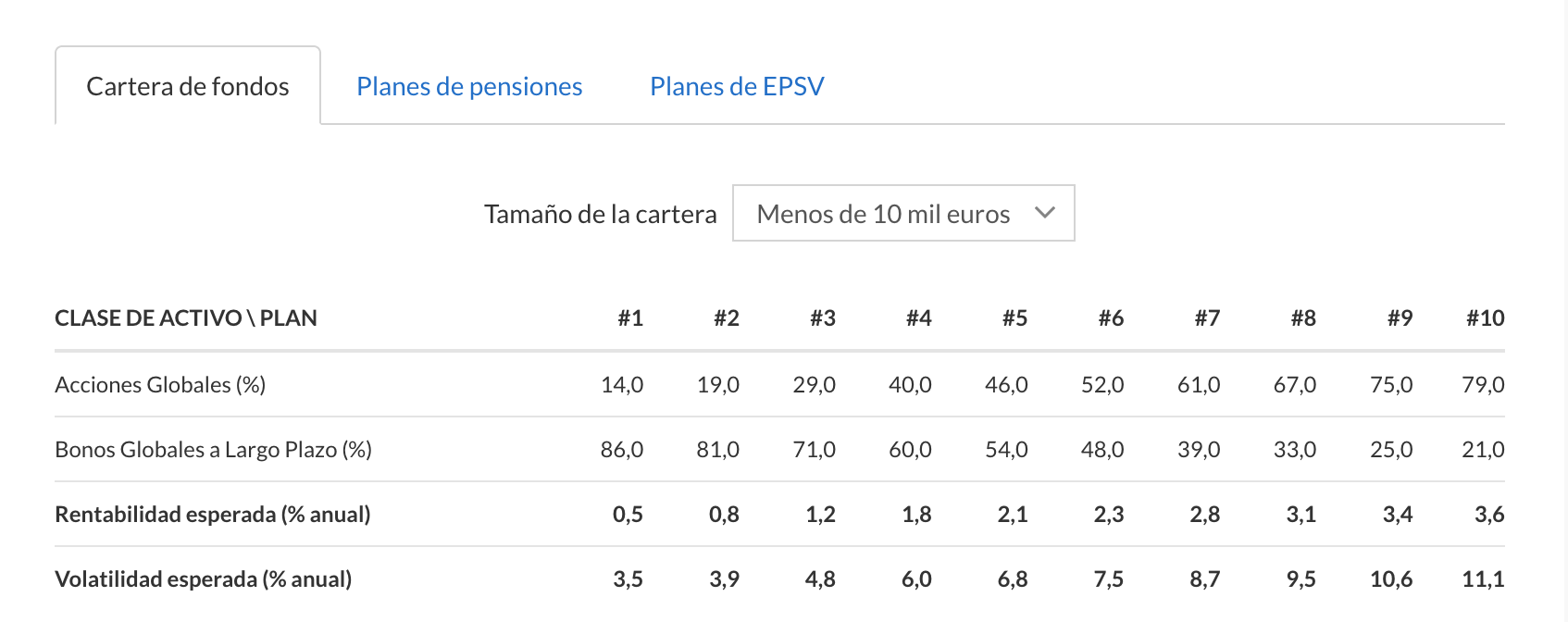Click the 11,1 expected volatility value
1568x622 pixels.
(x=1483, y=578)
